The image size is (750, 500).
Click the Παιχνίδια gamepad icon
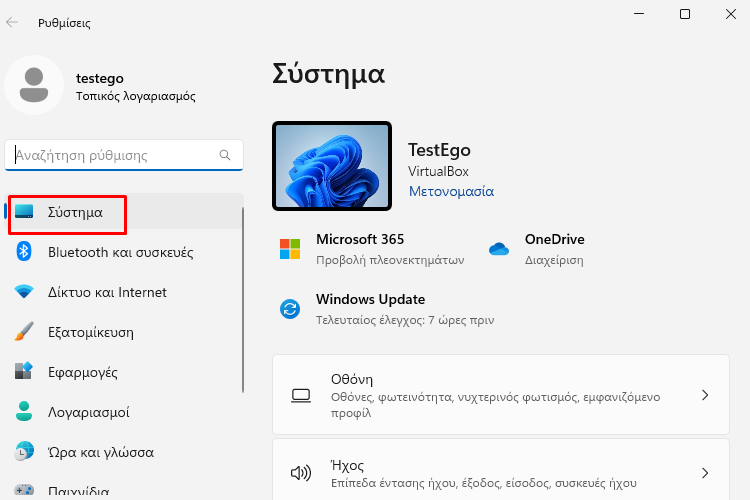[x=24, y=490]
